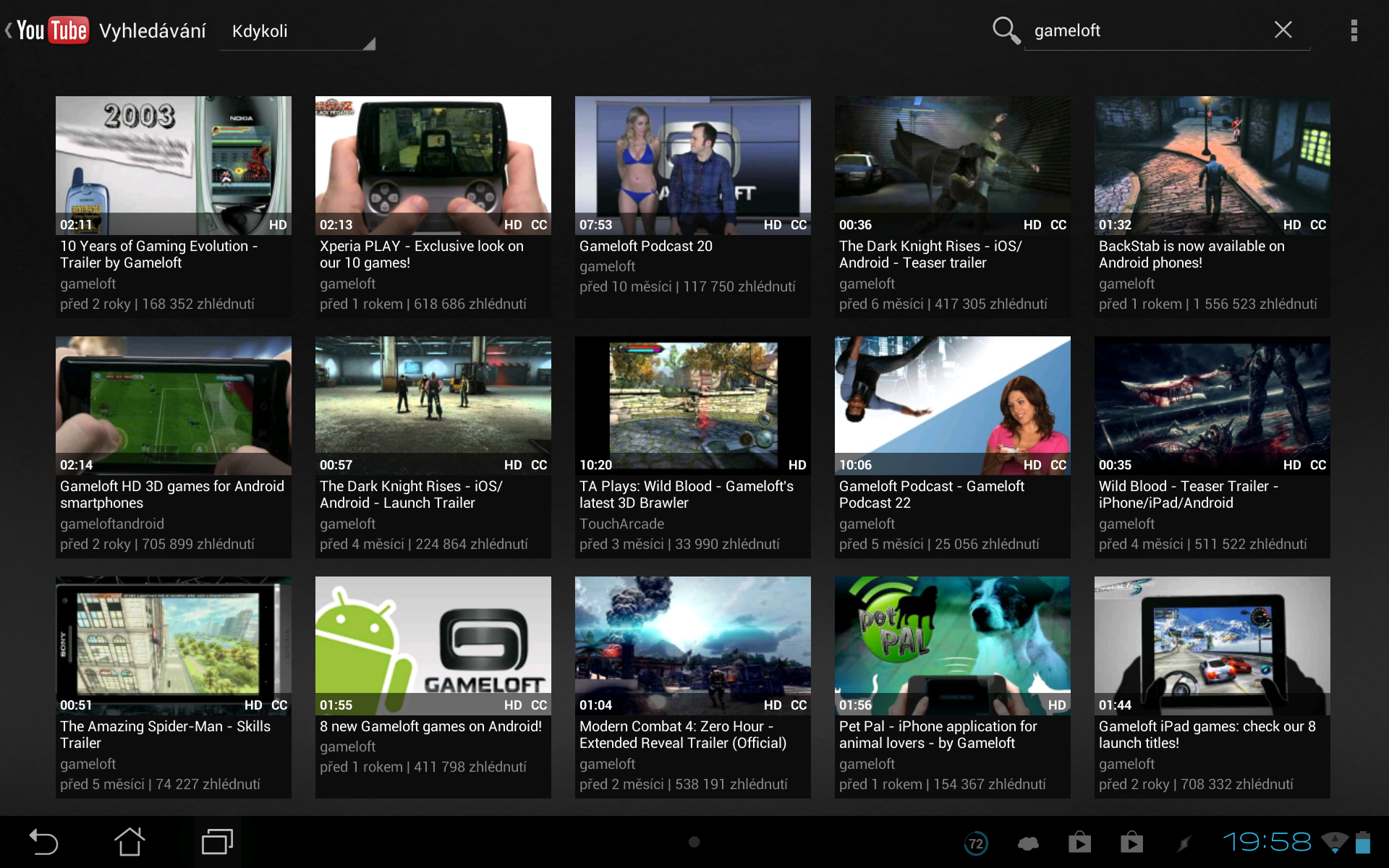
Task: Tap 'před 3 měsíci | 33 990 zhlédnutí'
Action: pos(679,544)
